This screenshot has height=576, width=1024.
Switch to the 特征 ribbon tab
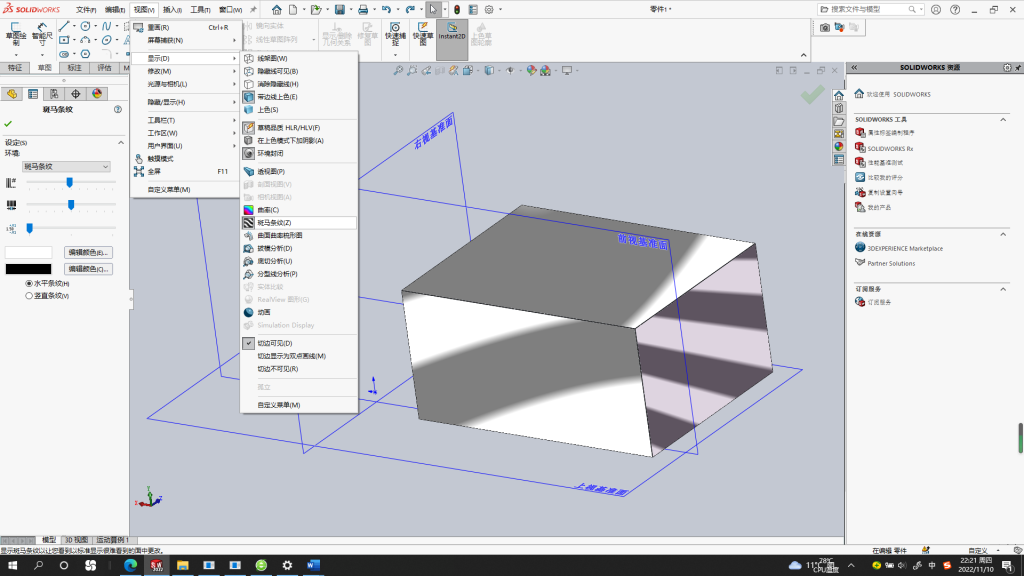tap(15, 68)
